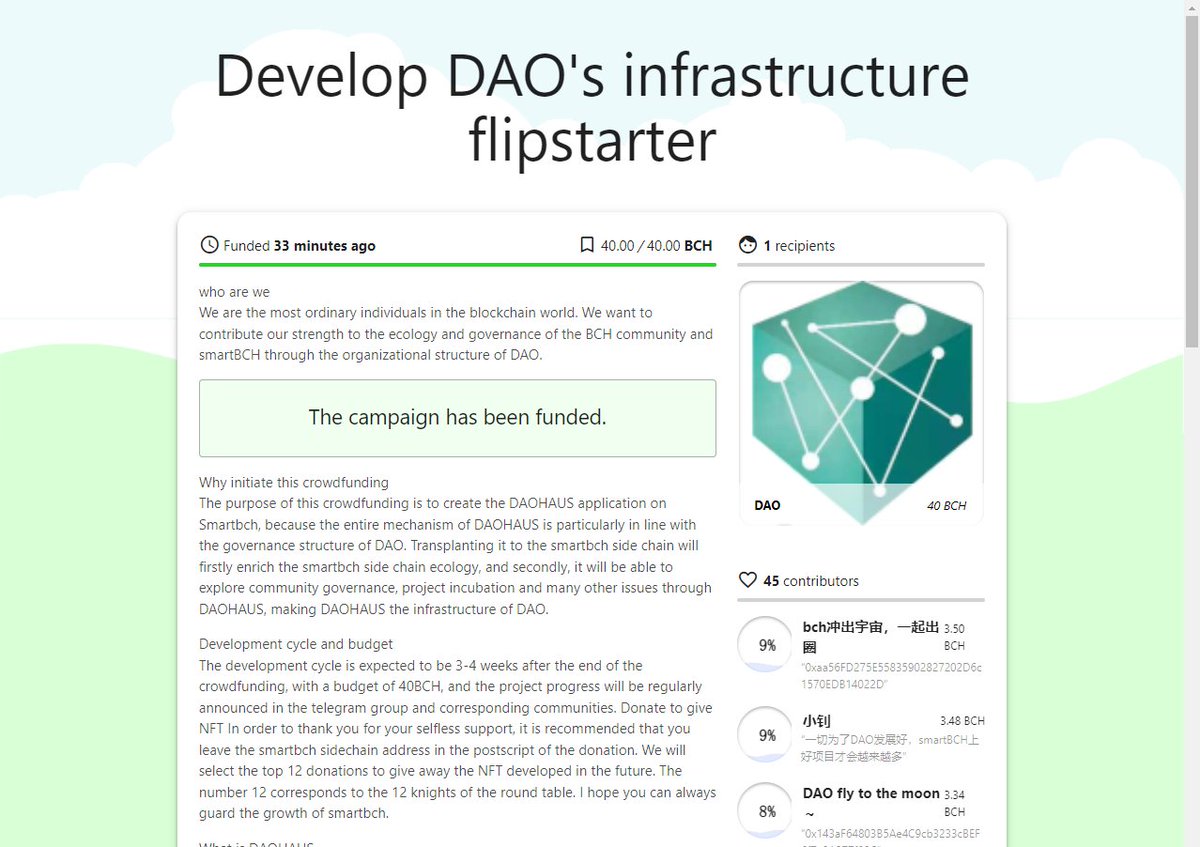The width and height of the screenshot is (1200, 847).
Task: Click the 45 contributors heading
Action: coord(810,580)
